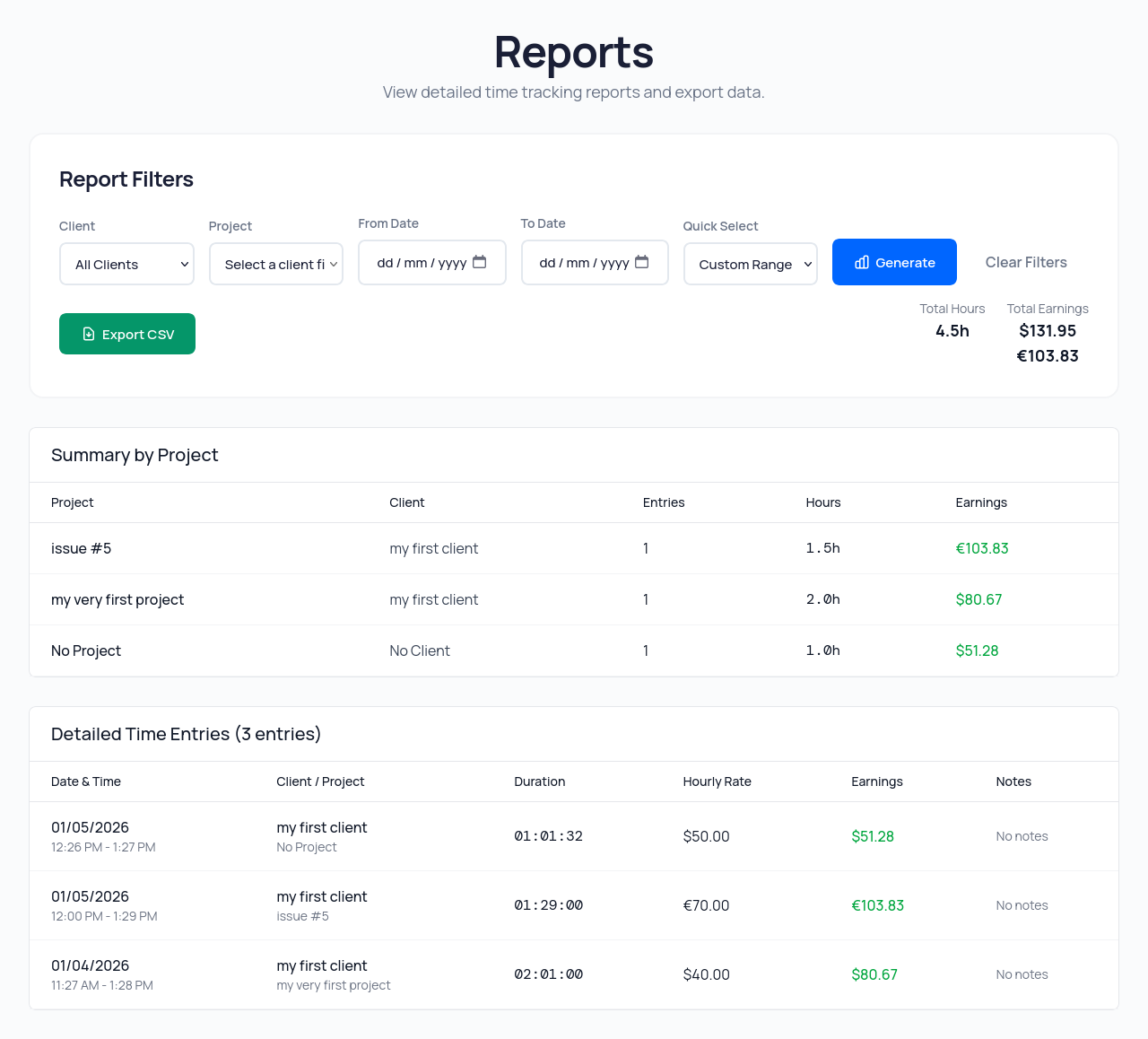Open the To Date calendar picker icon

(642, 262)
